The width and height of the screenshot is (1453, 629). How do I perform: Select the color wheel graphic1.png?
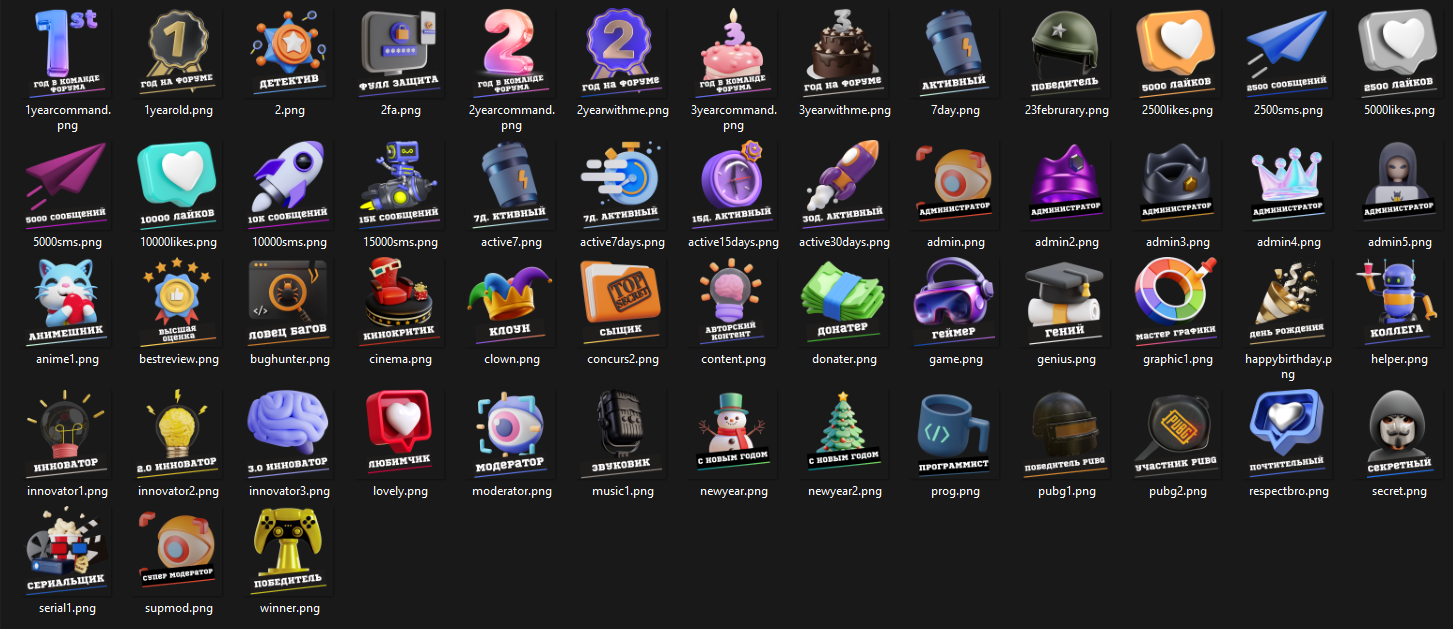(x=1177, y=302)
